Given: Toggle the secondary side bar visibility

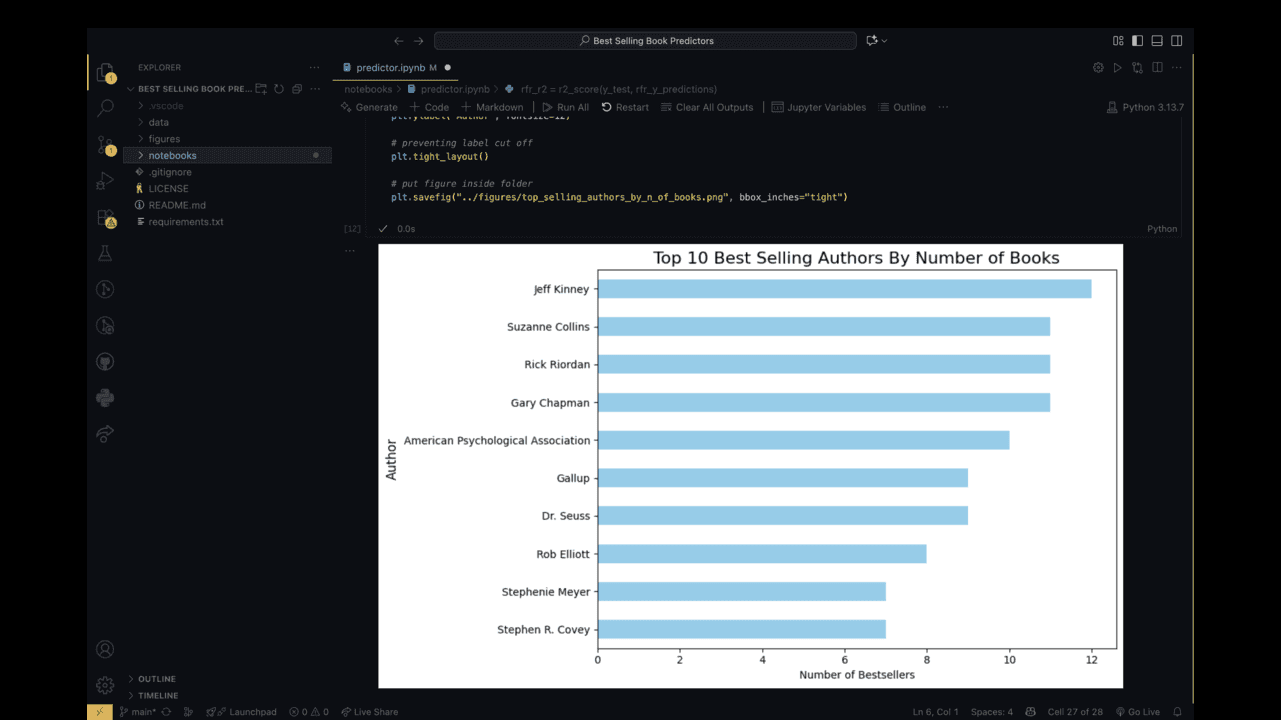Looking at the screenshot, I should tap(1177, 41).
